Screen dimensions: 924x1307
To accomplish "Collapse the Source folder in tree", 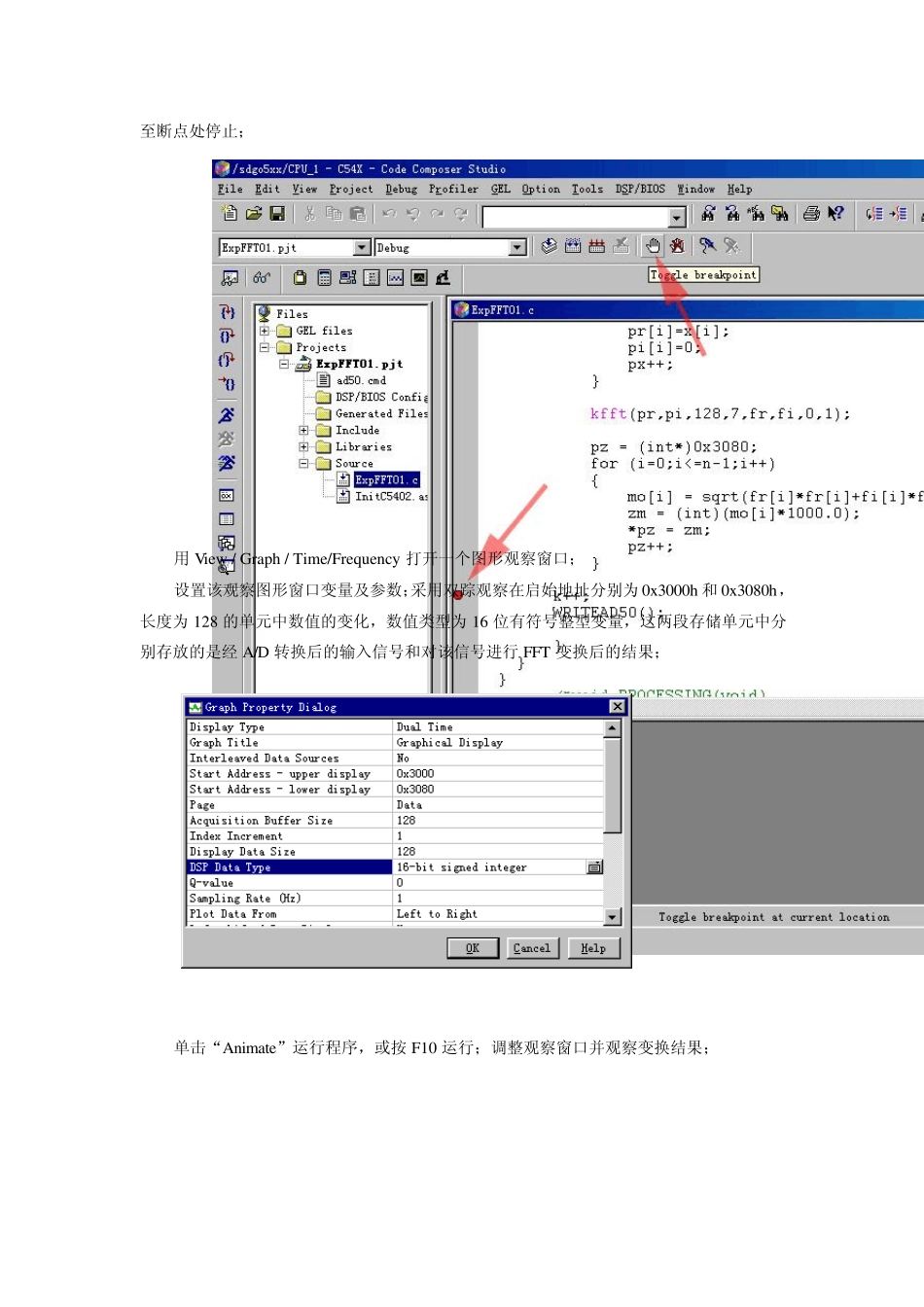I will [x=303, y=464].
